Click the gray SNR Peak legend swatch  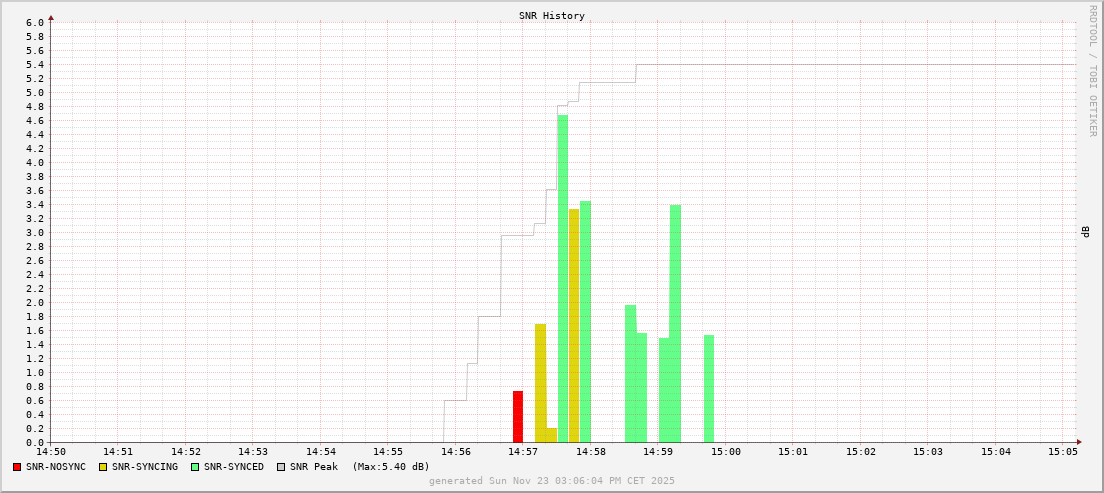pyautogui.click(x=281, y=467)
